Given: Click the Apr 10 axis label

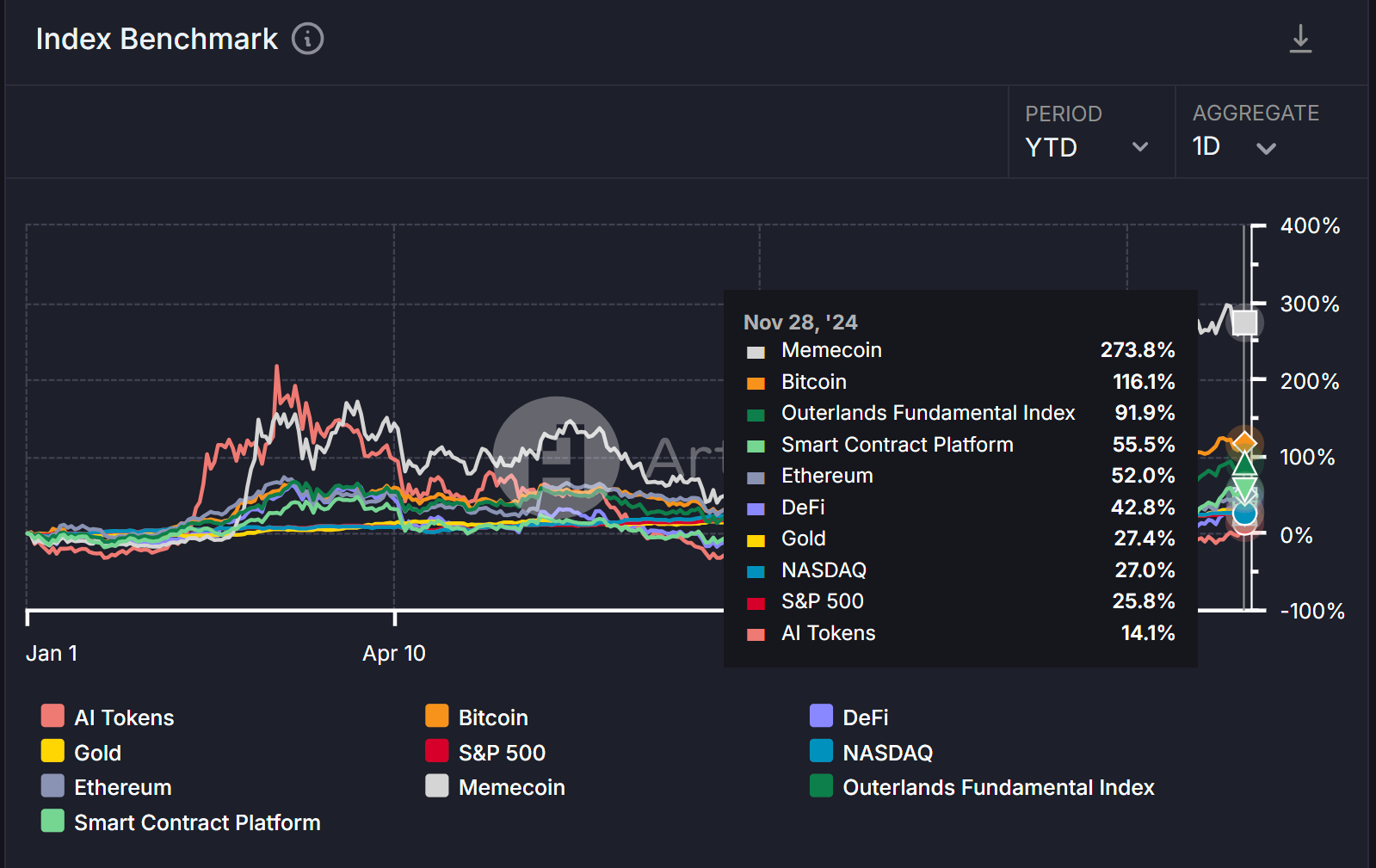Looking at the screenshot, I should pyautogui.click(x=394, y=653).
